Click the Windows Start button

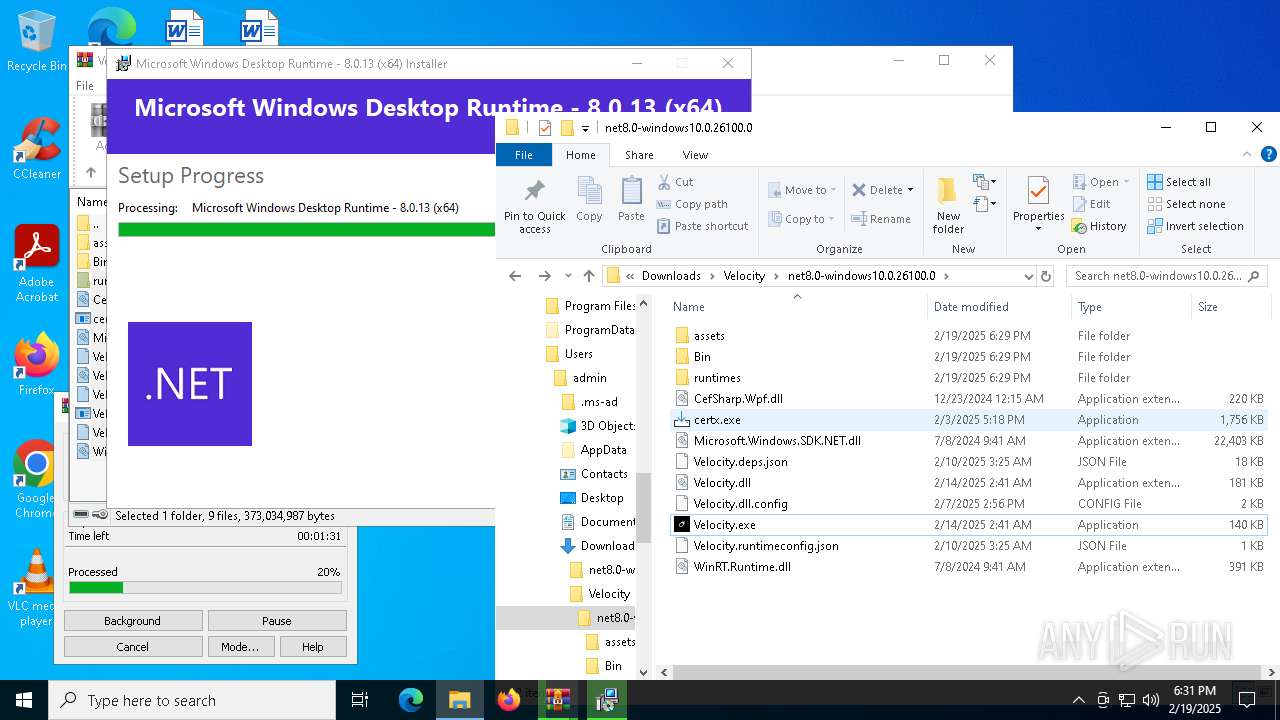[x=24, y=700]
